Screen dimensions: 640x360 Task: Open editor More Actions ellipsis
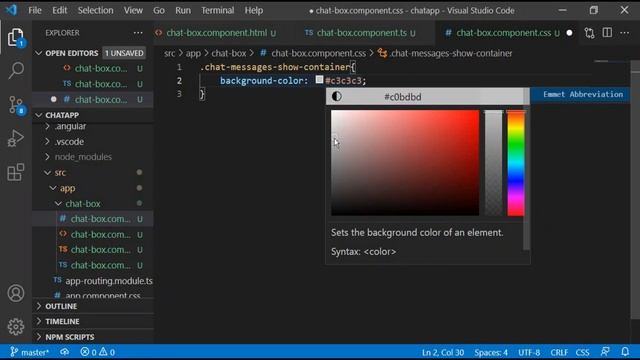click(x=624, y=33)
